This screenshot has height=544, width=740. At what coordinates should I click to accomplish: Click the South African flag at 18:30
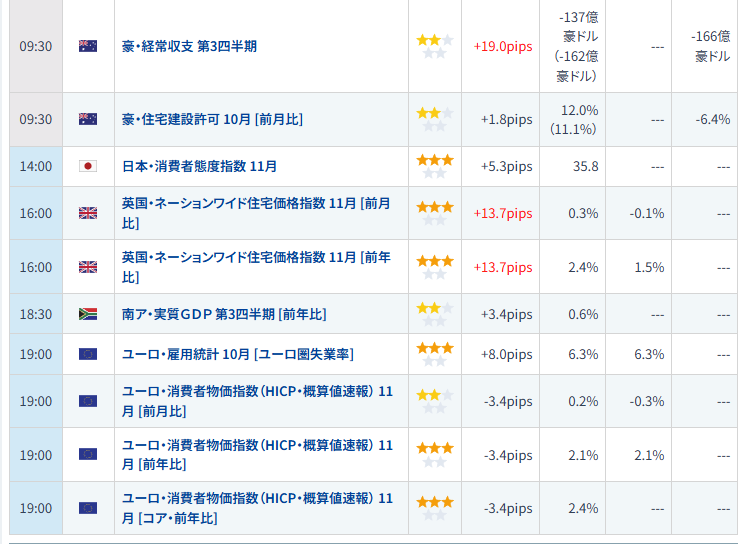tap(88, 314)
